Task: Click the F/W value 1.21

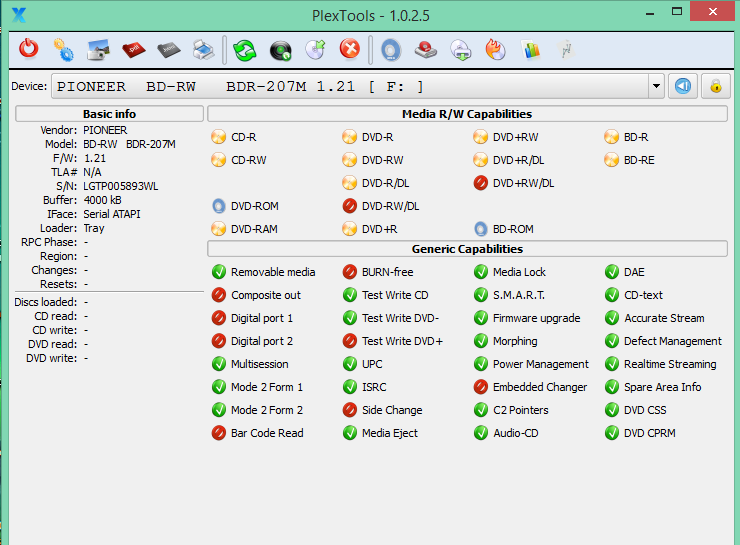Action: click(x=95, y=158)
